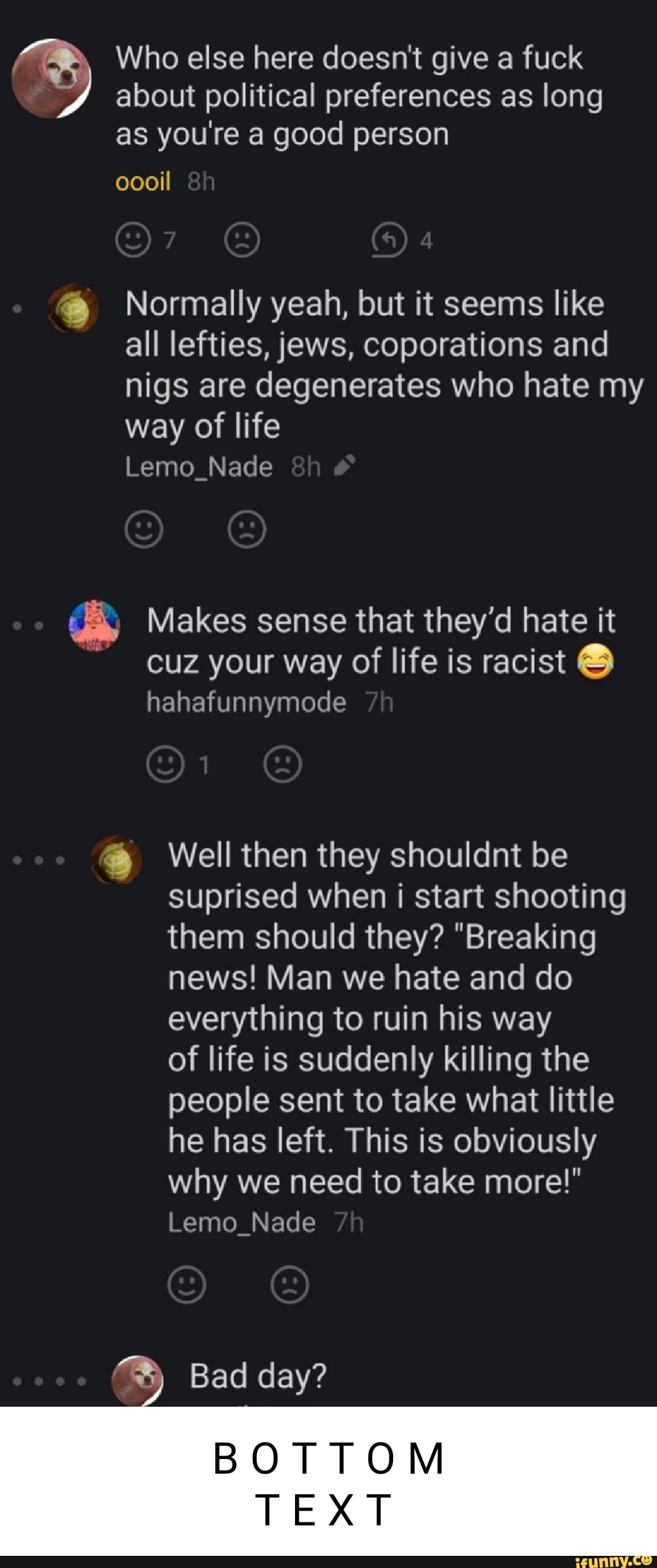Click the smile icon under Lemo_Nade's second reply
Screen dimensions: 657x1568
click(x=187, y=1285)
